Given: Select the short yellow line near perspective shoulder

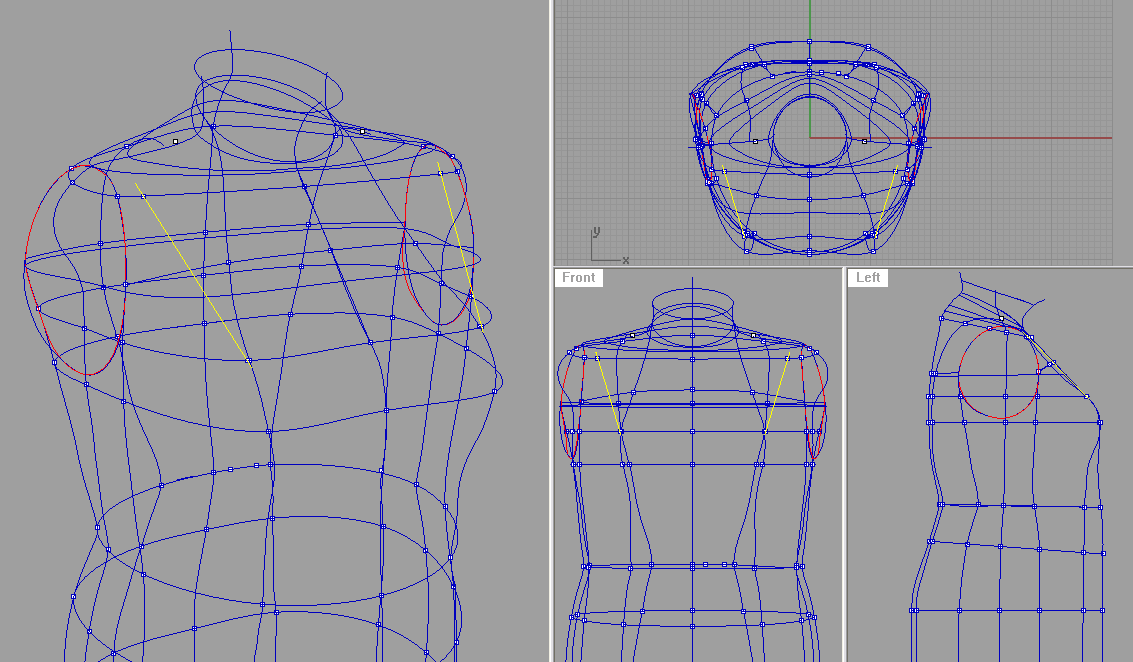Looking at the screenshot, I should tap(460, 246).
